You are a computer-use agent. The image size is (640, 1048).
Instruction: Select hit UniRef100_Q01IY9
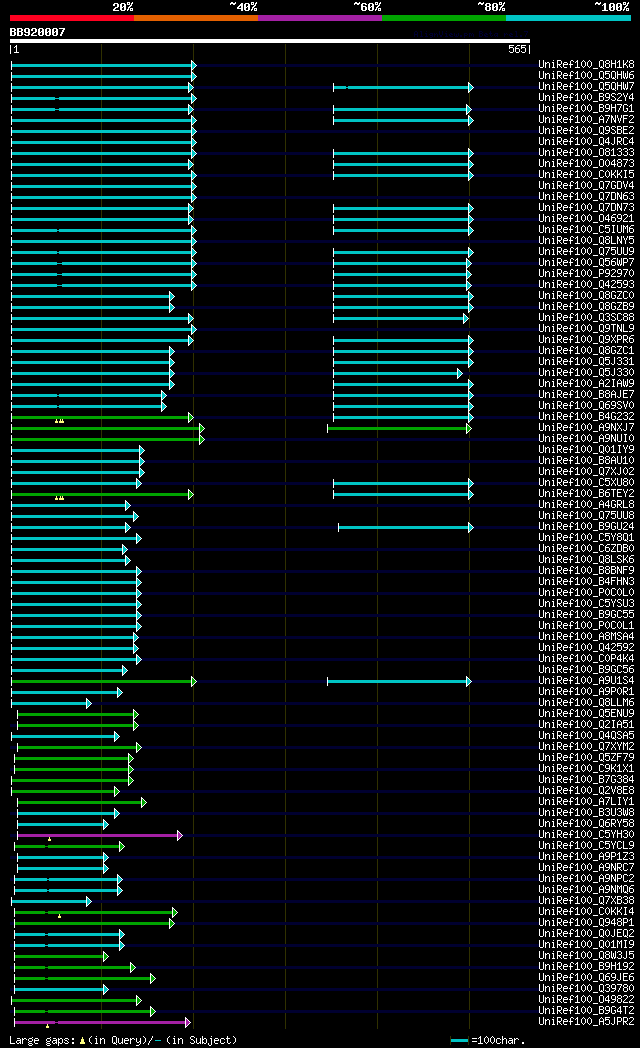[587, 450]
